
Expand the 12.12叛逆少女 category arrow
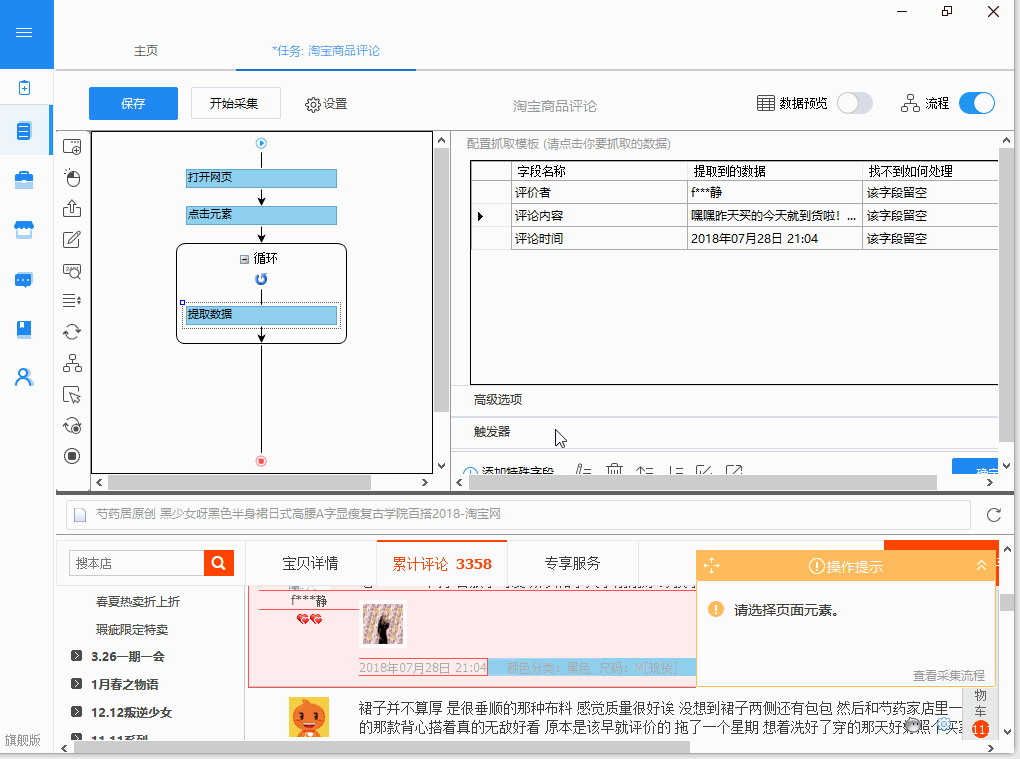[77, 712]
